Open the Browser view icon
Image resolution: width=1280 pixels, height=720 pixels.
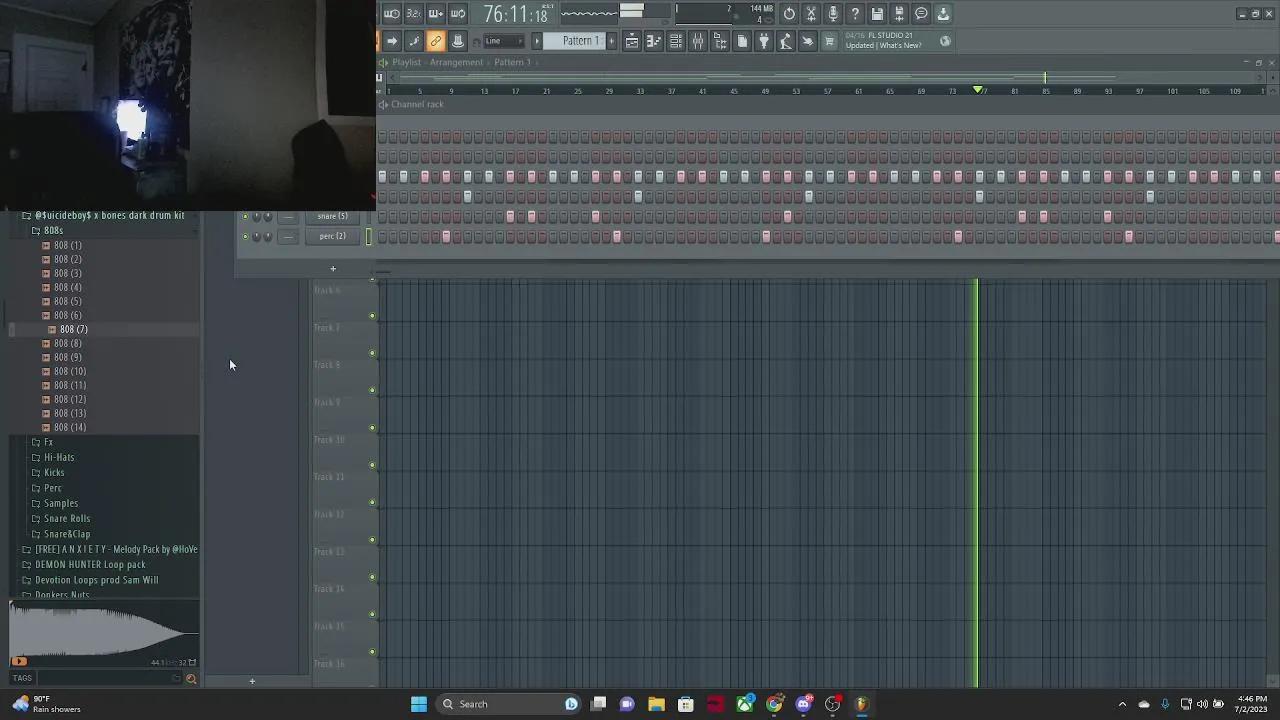coord(720,41)
